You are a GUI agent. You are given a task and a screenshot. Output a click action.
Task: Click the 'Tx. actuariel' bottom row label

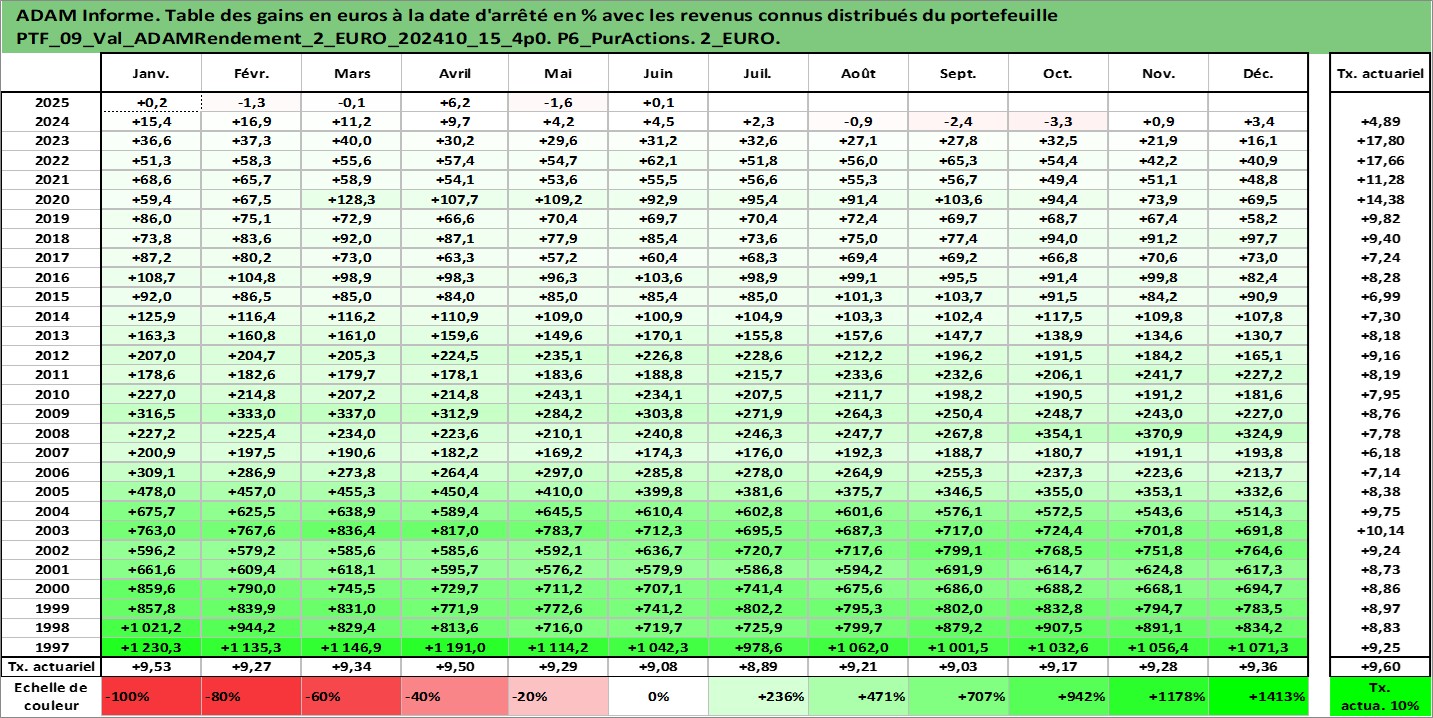coord(51,667)
